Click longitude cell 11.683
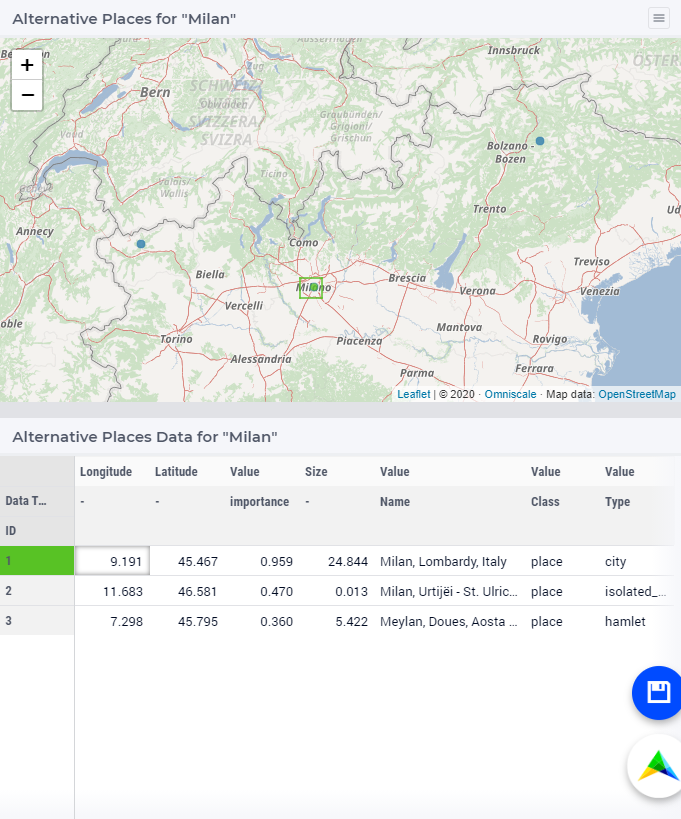The height and width of the screenshot is (819, 681). point(112,591)
